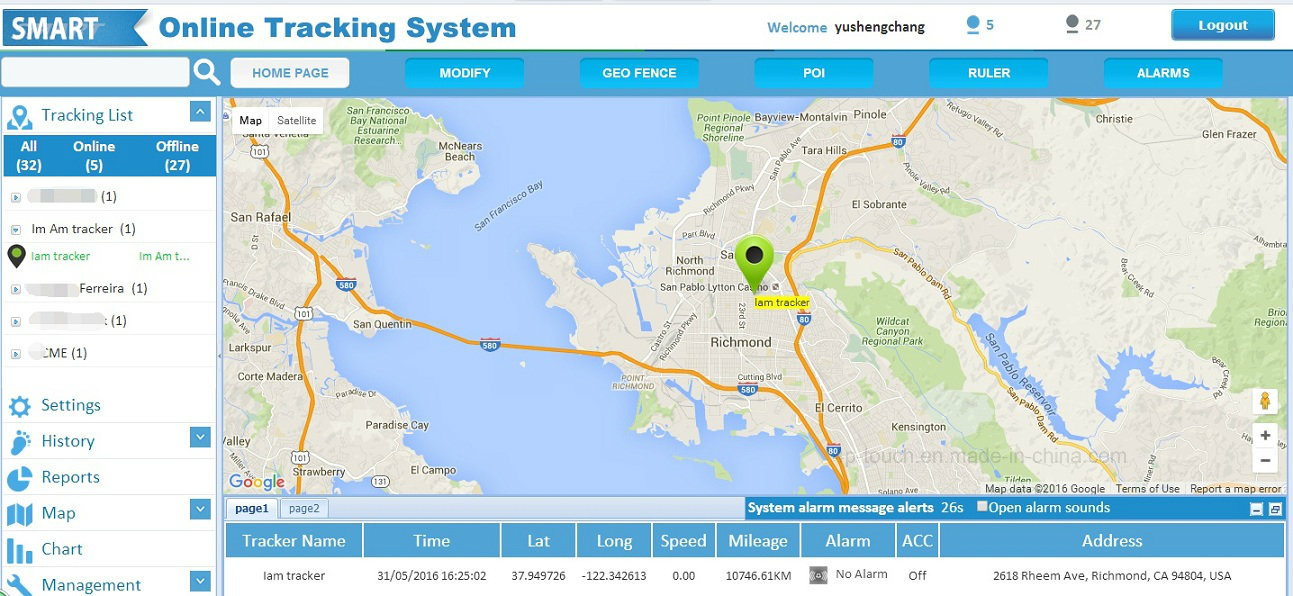
Task: Select Iam tracker in the tracking list
Action: [60, 257]
